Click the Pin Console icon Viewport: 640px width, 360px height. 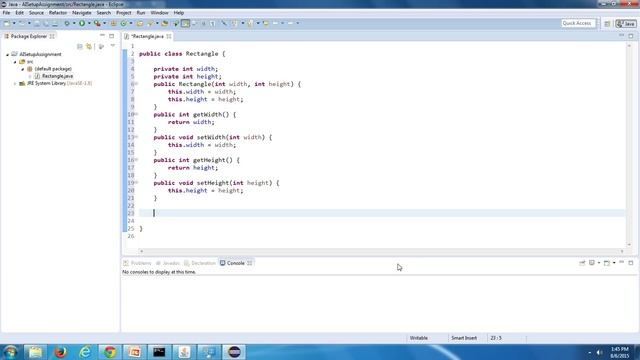pos(582,262)
